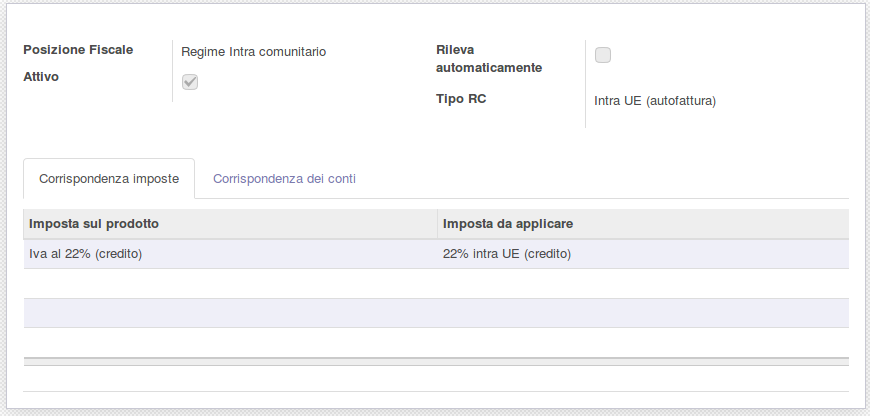Enable the Rileva automaticamente checkbox
The image size is (870, 416).
coord(603,55)
